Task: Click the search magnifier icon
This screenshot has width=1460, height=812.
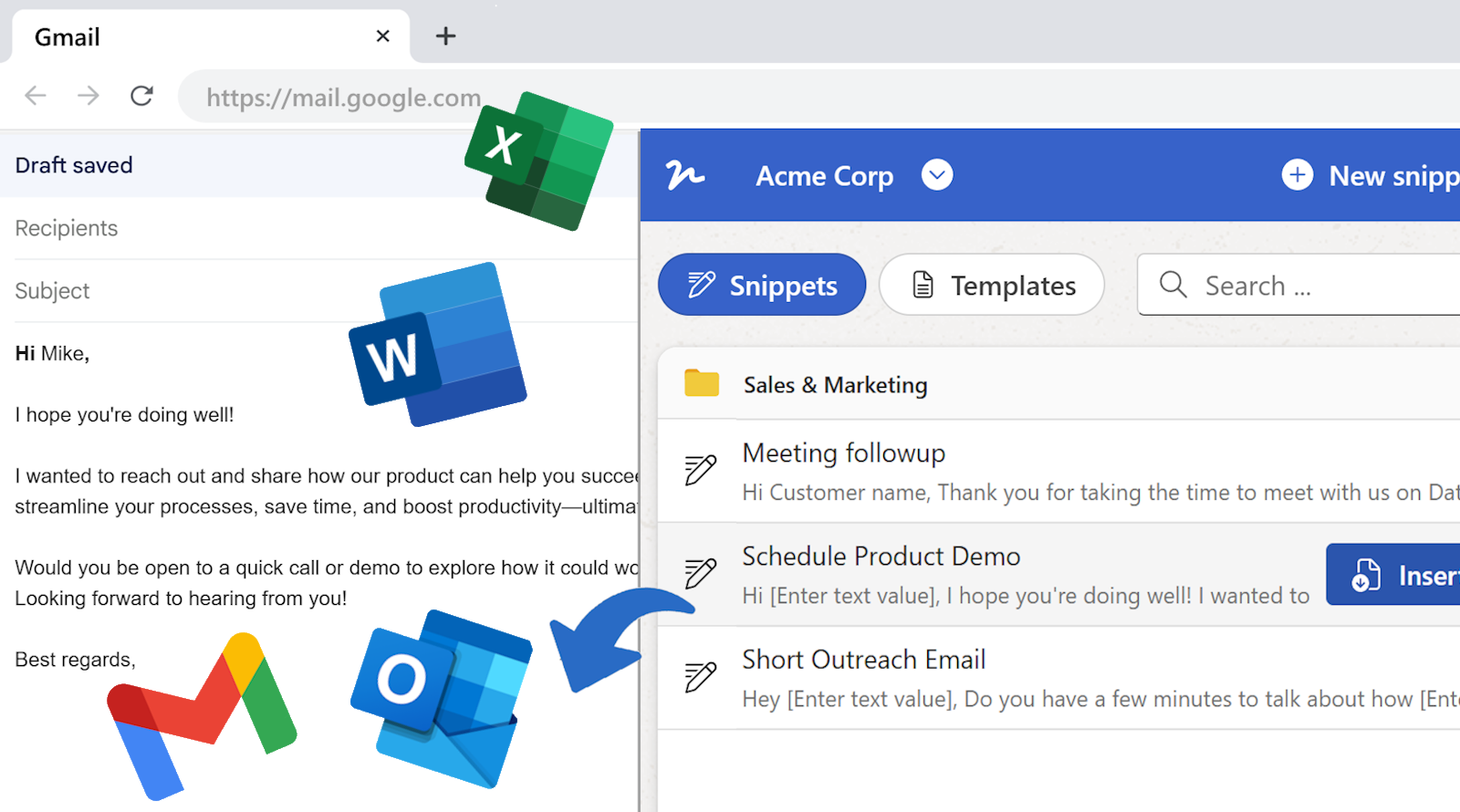Action: (x=1173, y=285)
